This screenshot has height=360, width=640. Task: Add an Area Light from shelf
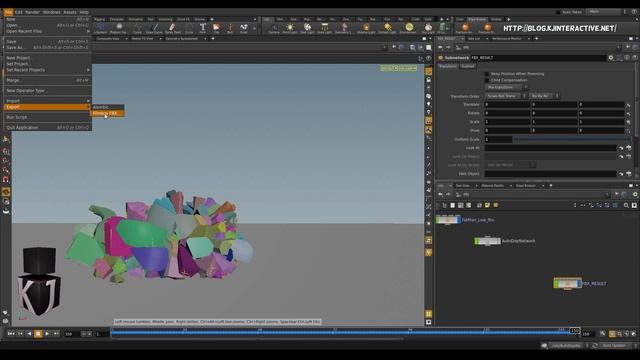(x=324, y=28)
